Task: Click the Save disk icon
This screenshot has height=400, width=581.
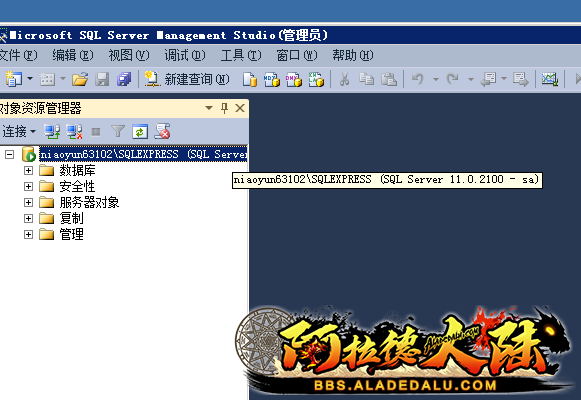Action: click(102, 79)
